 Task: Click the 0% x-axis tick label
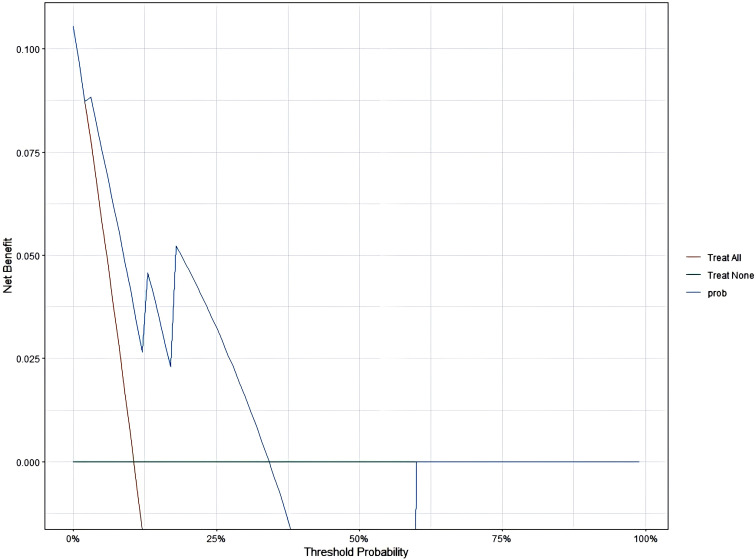point(73,539)
